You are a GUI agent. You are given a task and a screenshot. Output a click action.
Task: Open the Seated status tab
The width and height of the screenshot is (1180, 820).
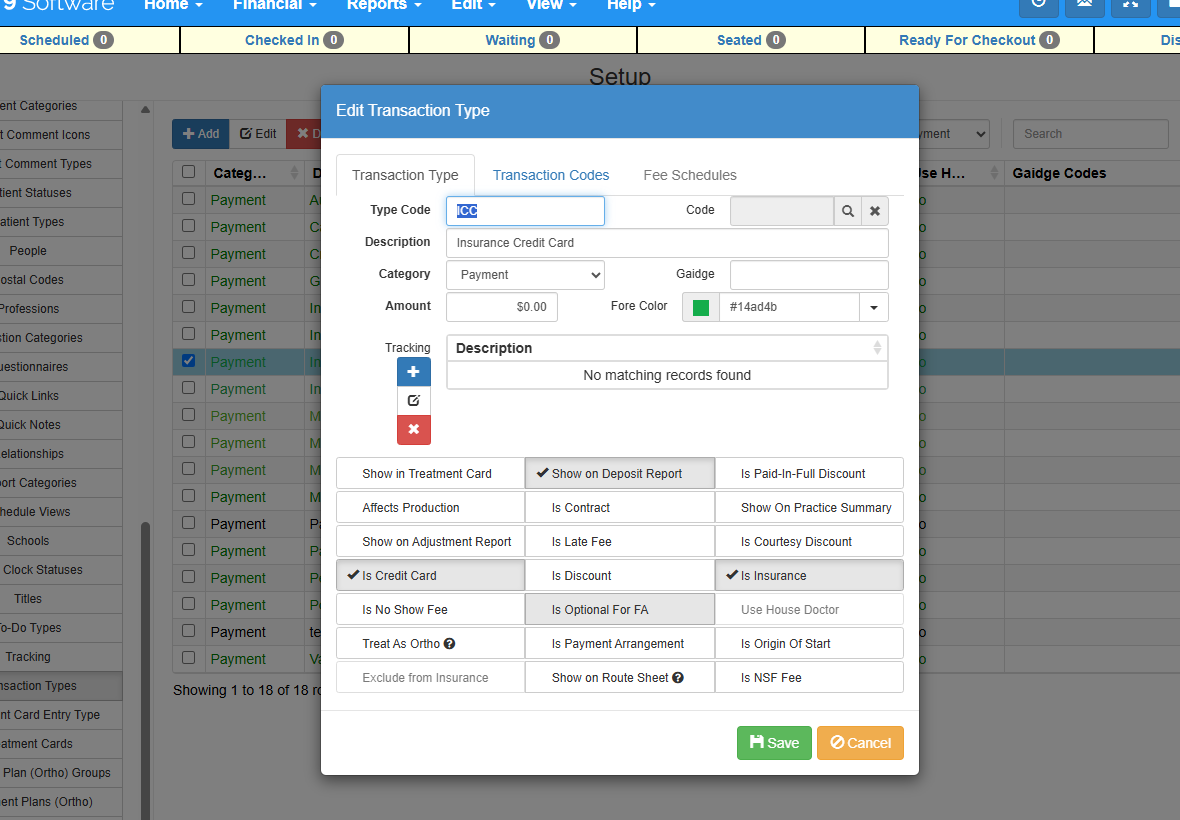click(751, 40)
